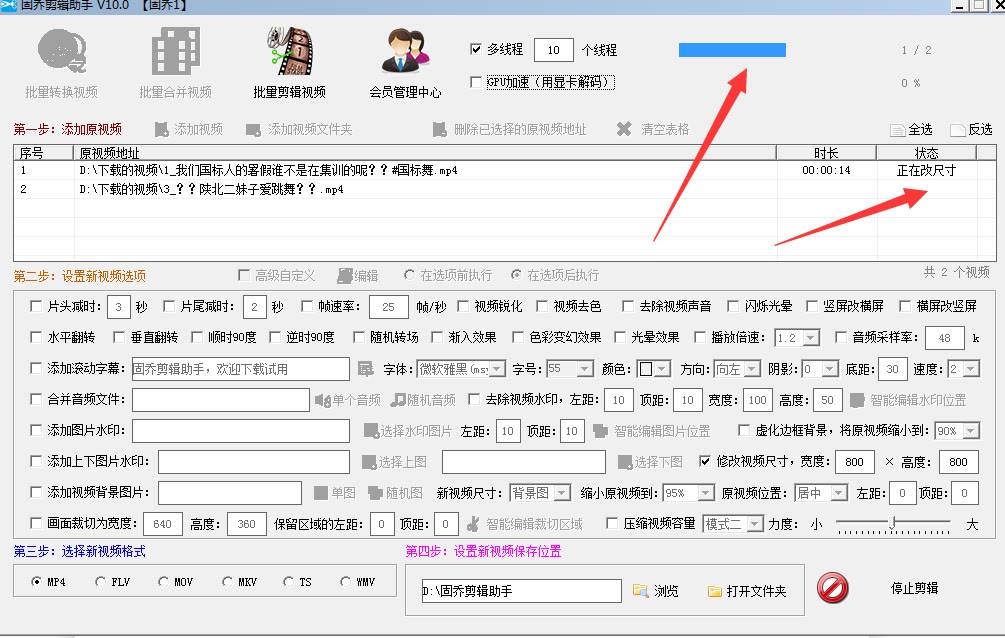Click the edit icon next to advanced customization
The image size is (1005, 638).
[345, 276]
